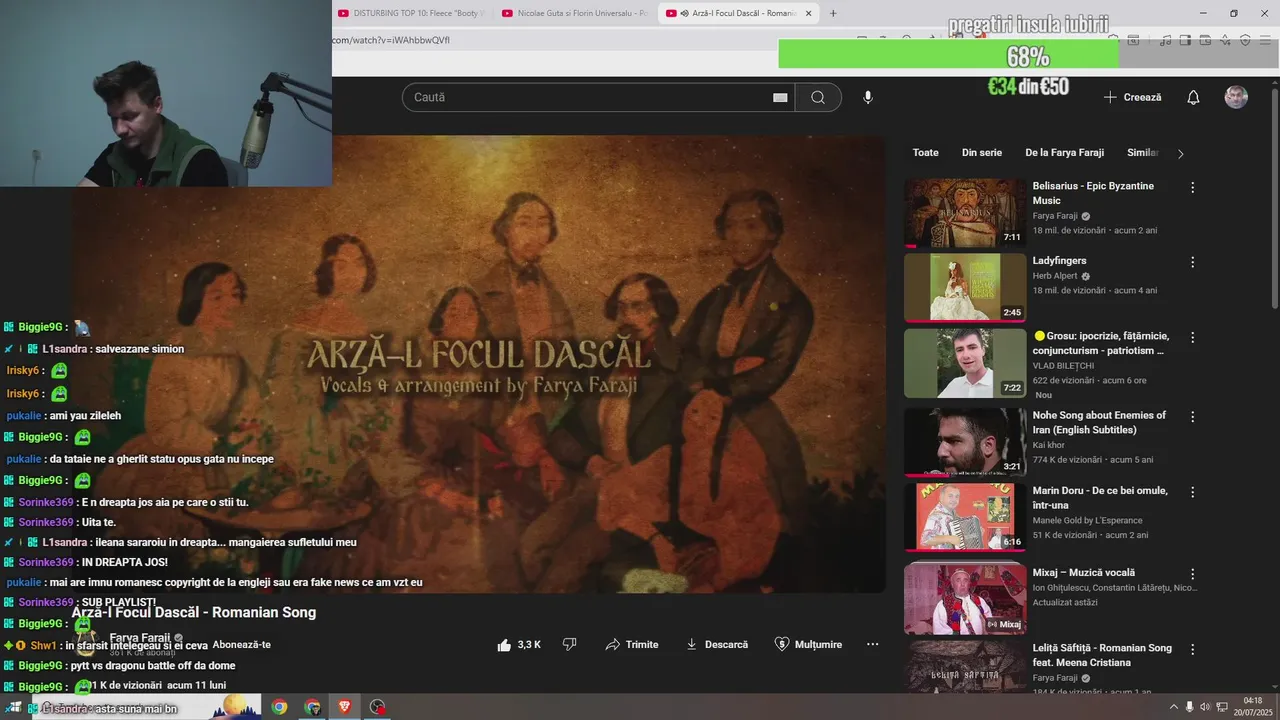Click Mixaj – Muzică vocală title
Viewport: 1280px width, 720px height.
pos(1084,573)
